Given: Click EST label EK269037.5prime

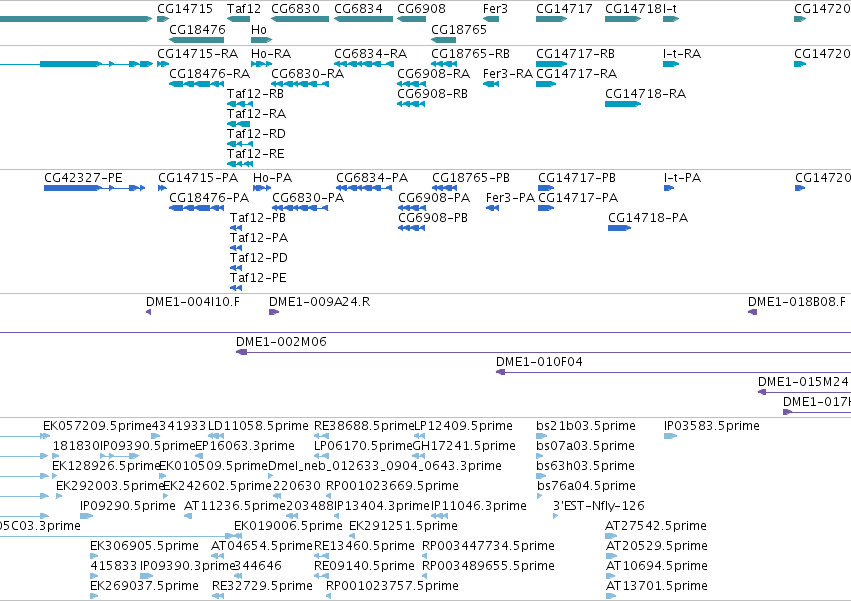Looking at the screenshot, I should point(144,586).
